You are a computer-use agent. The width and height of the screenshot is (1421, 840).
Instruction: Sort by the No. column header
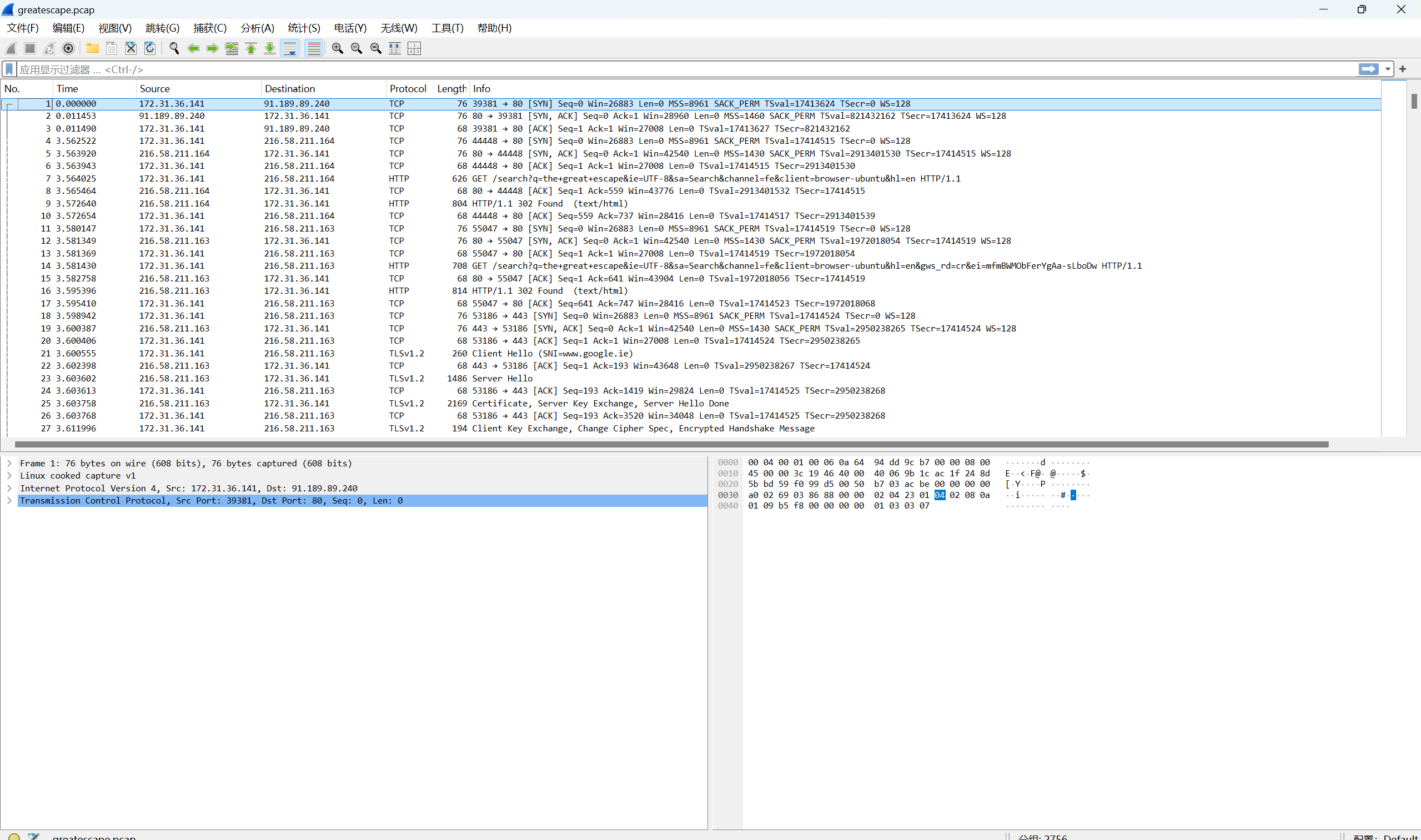tap(27, 89)
